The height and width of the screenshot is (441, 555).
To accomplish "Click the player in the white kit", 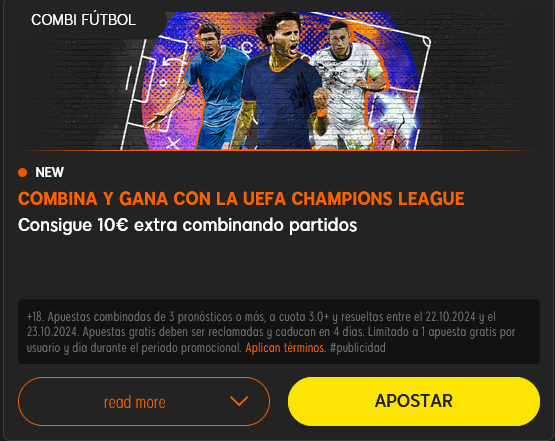I will [x=350, y=87].
